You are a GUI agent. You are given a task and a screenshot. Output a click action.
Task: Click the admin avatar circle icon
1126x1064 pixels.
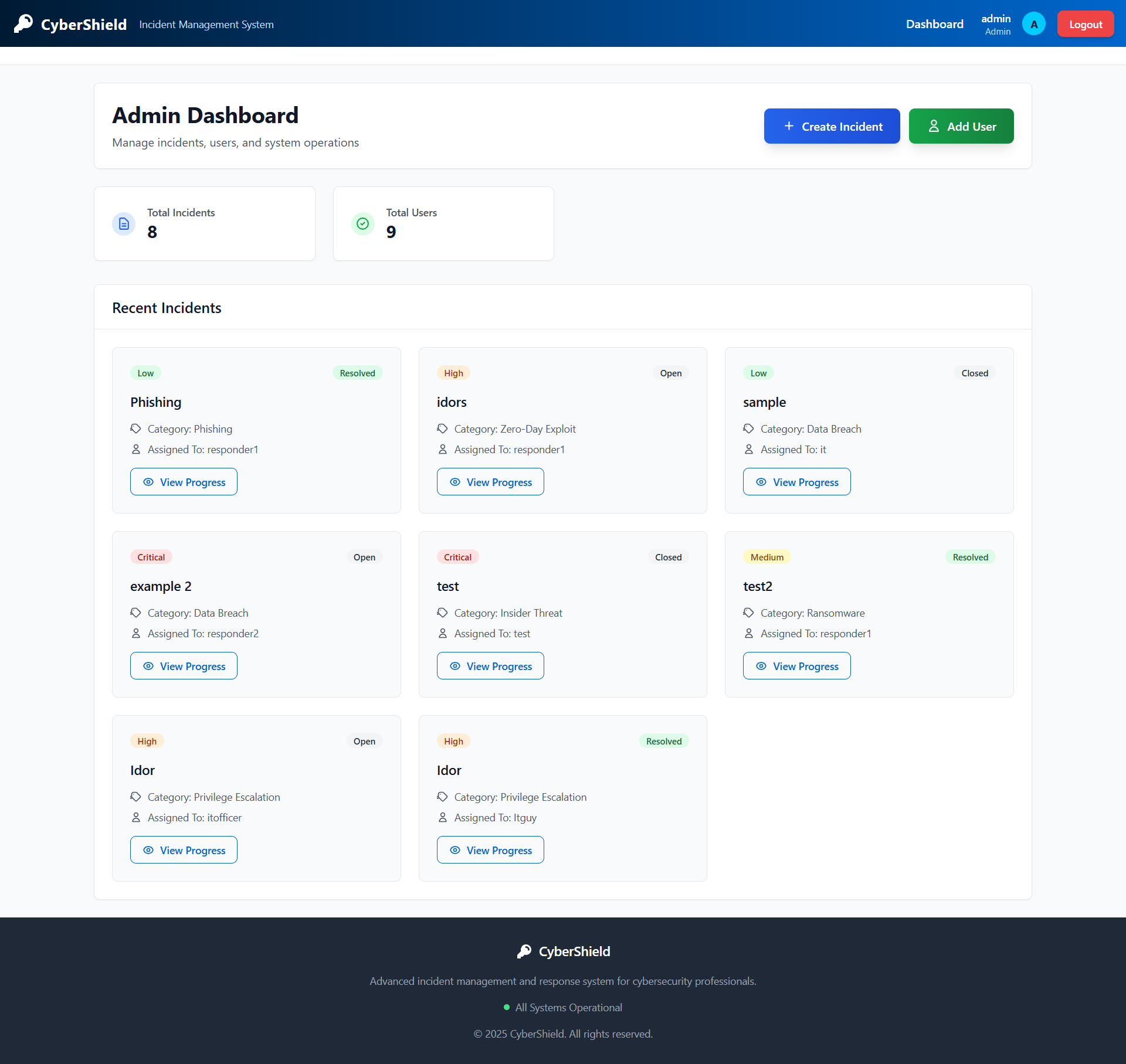point(1033,24)
